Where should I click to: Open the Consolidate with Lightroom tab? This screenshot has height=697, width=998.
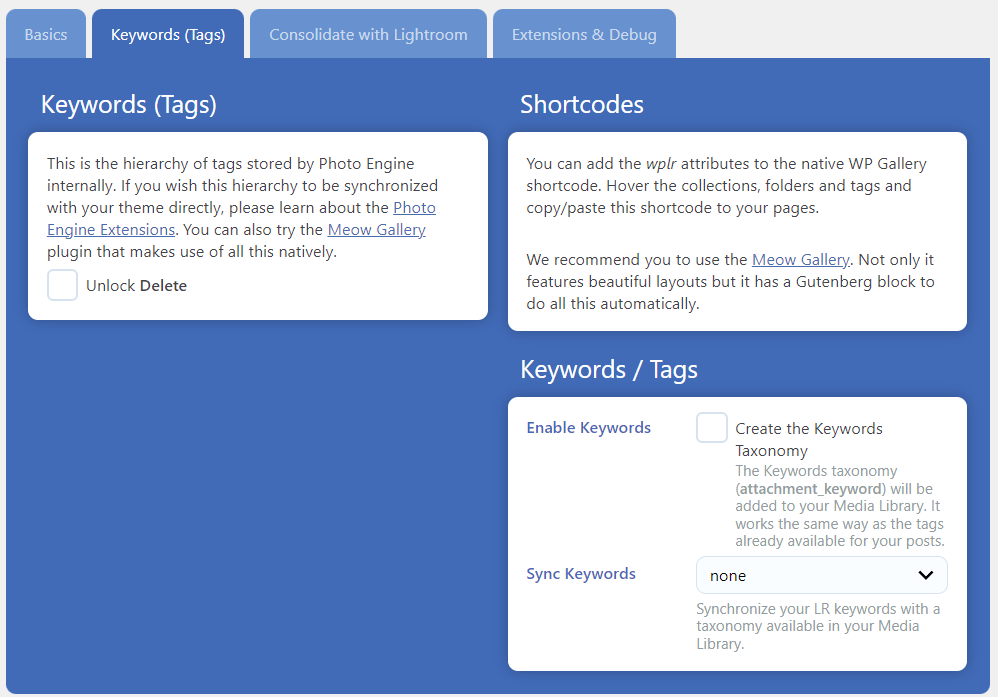pyautogui.click(x=368, y=34)
